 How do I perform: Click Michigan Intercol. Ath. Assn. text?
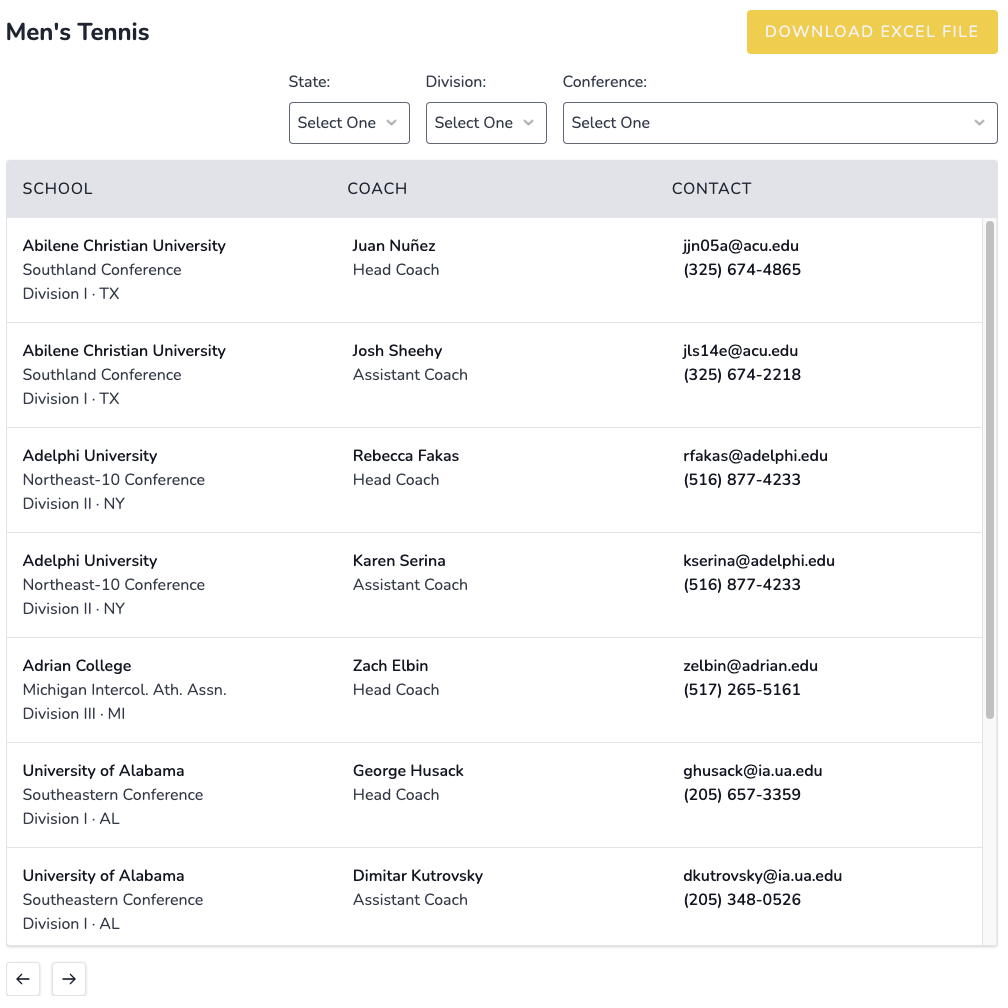coord(125,690)
